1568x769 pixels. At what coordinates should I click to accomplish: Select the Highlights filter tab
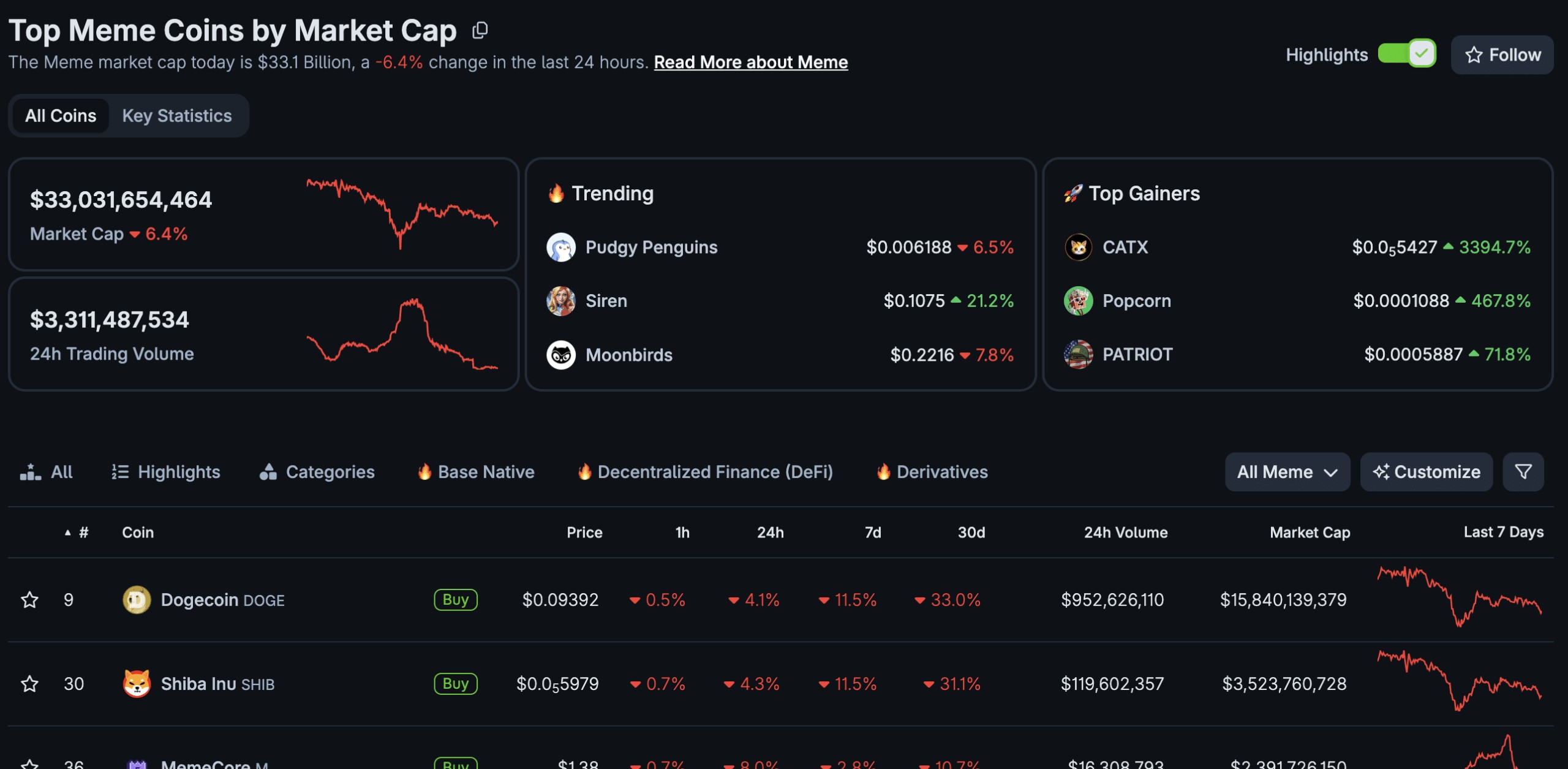[165, 472]
